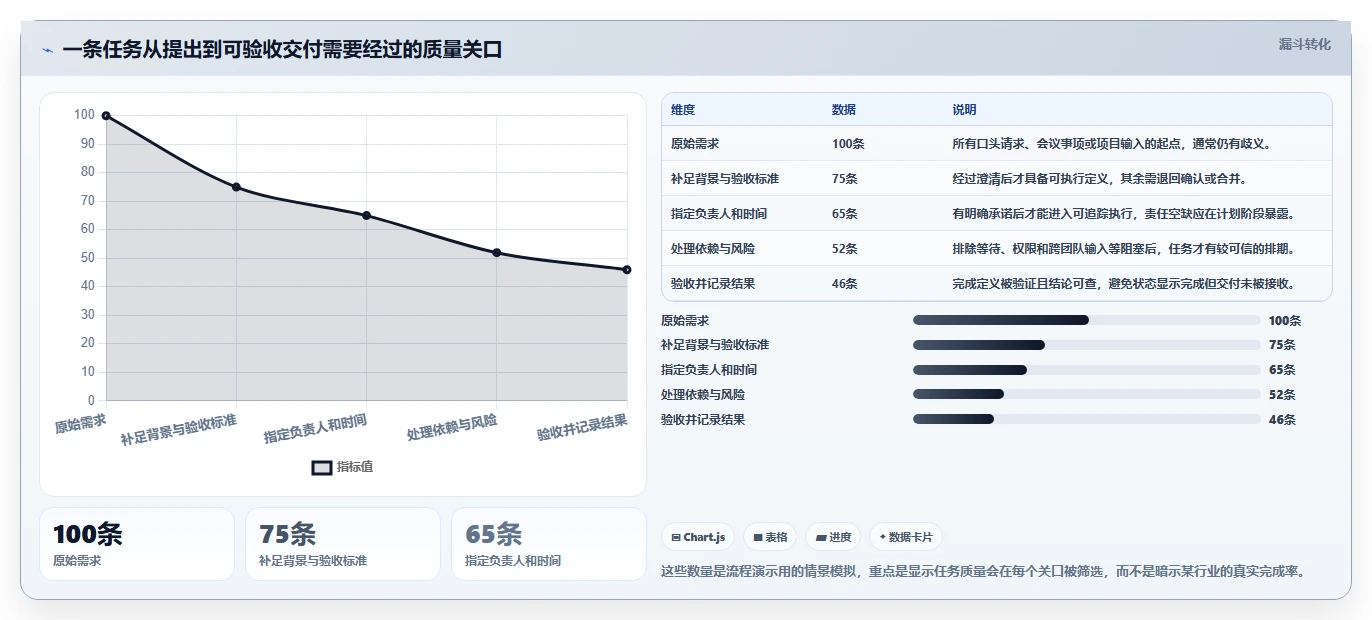The image size is (1372, 620).
Task: Click the 验收并记录结果 progress bar
Action: 1086,420
